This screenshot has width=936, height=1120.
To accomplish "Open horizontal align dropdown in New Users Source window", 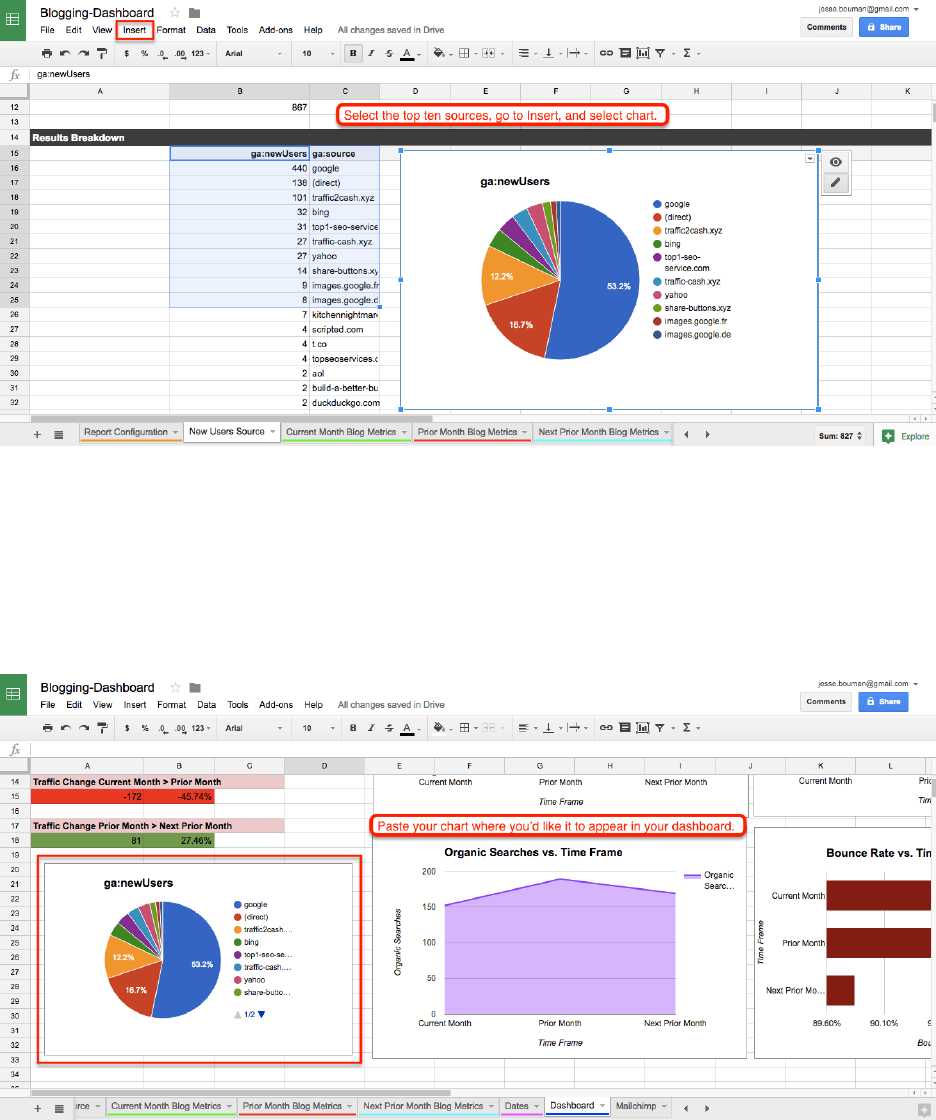I will click(x=527, y=54).
